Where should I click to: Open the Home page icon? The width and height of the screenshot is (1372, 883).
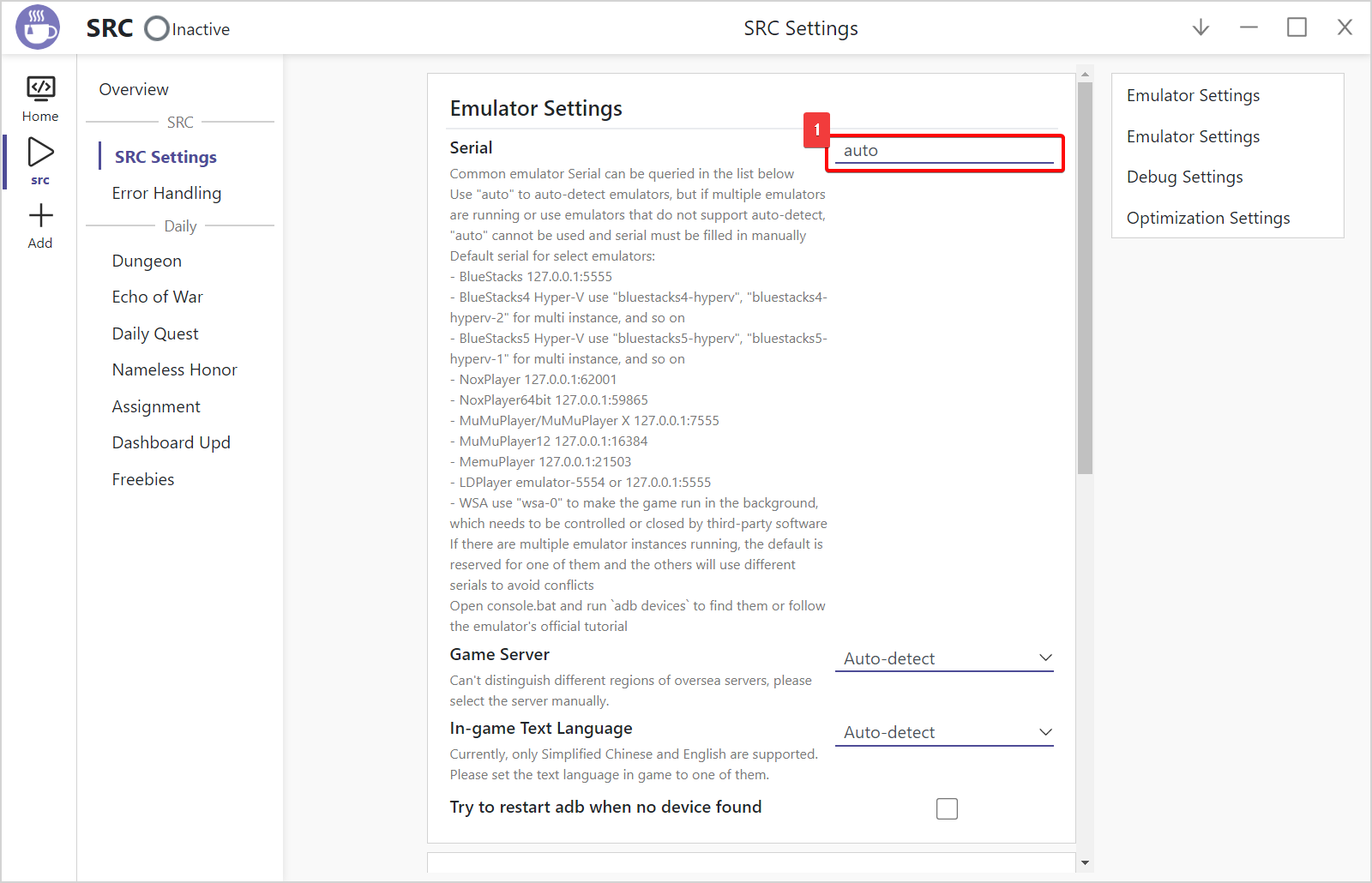pos(40,88)
